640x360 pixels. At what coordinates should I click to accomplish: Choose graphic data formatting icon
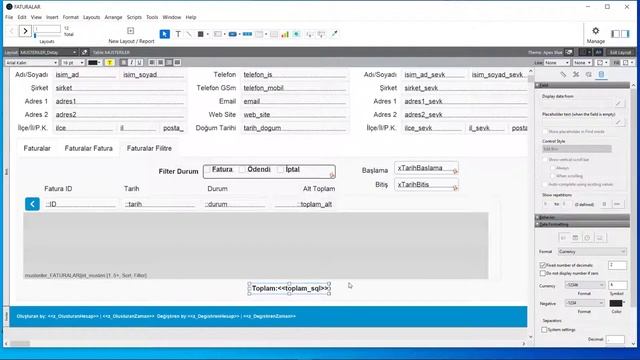(x=599, y=238)
